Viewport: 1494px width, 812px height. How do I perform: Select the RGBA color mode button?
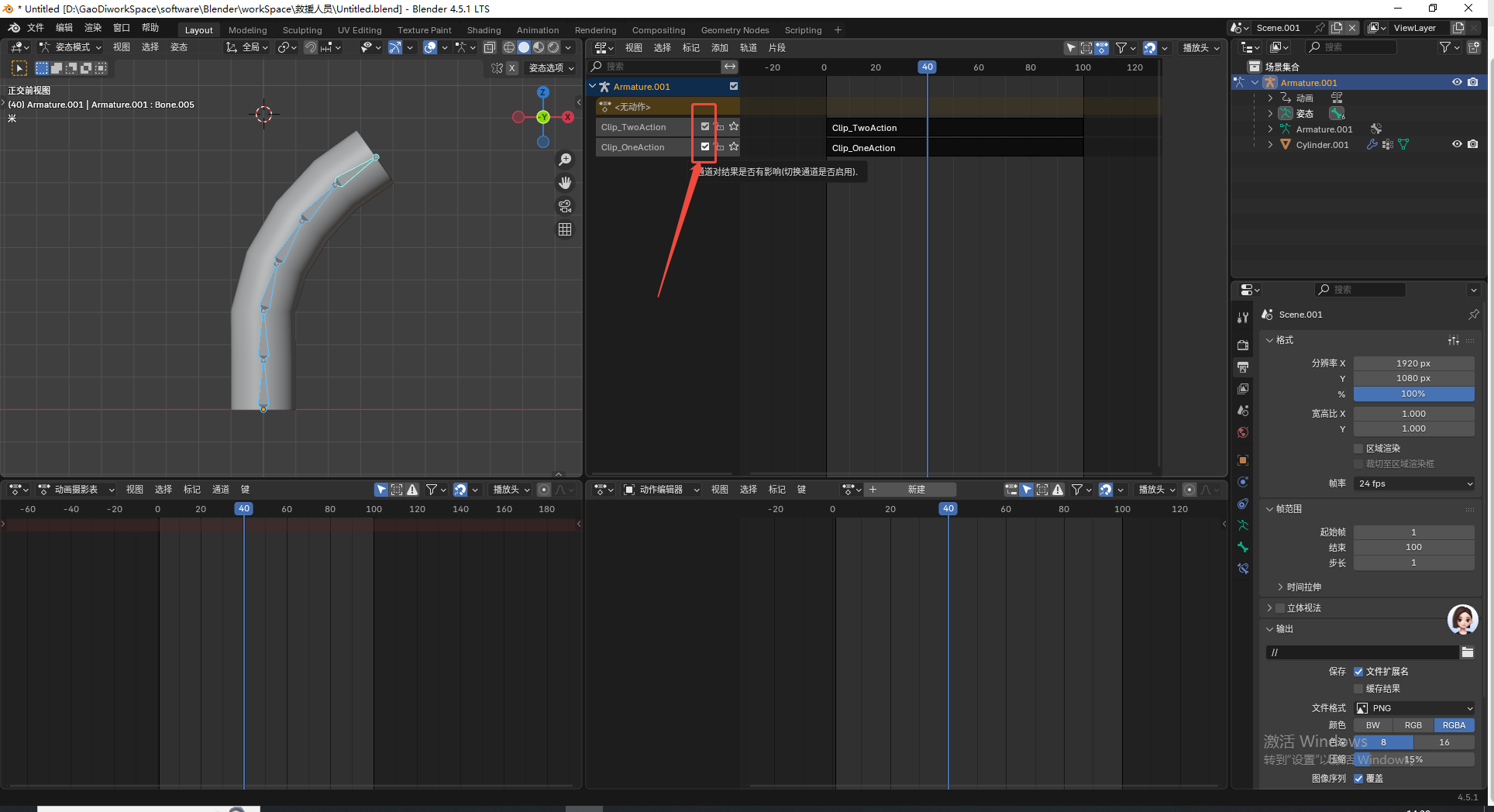tap(1454, 725)
